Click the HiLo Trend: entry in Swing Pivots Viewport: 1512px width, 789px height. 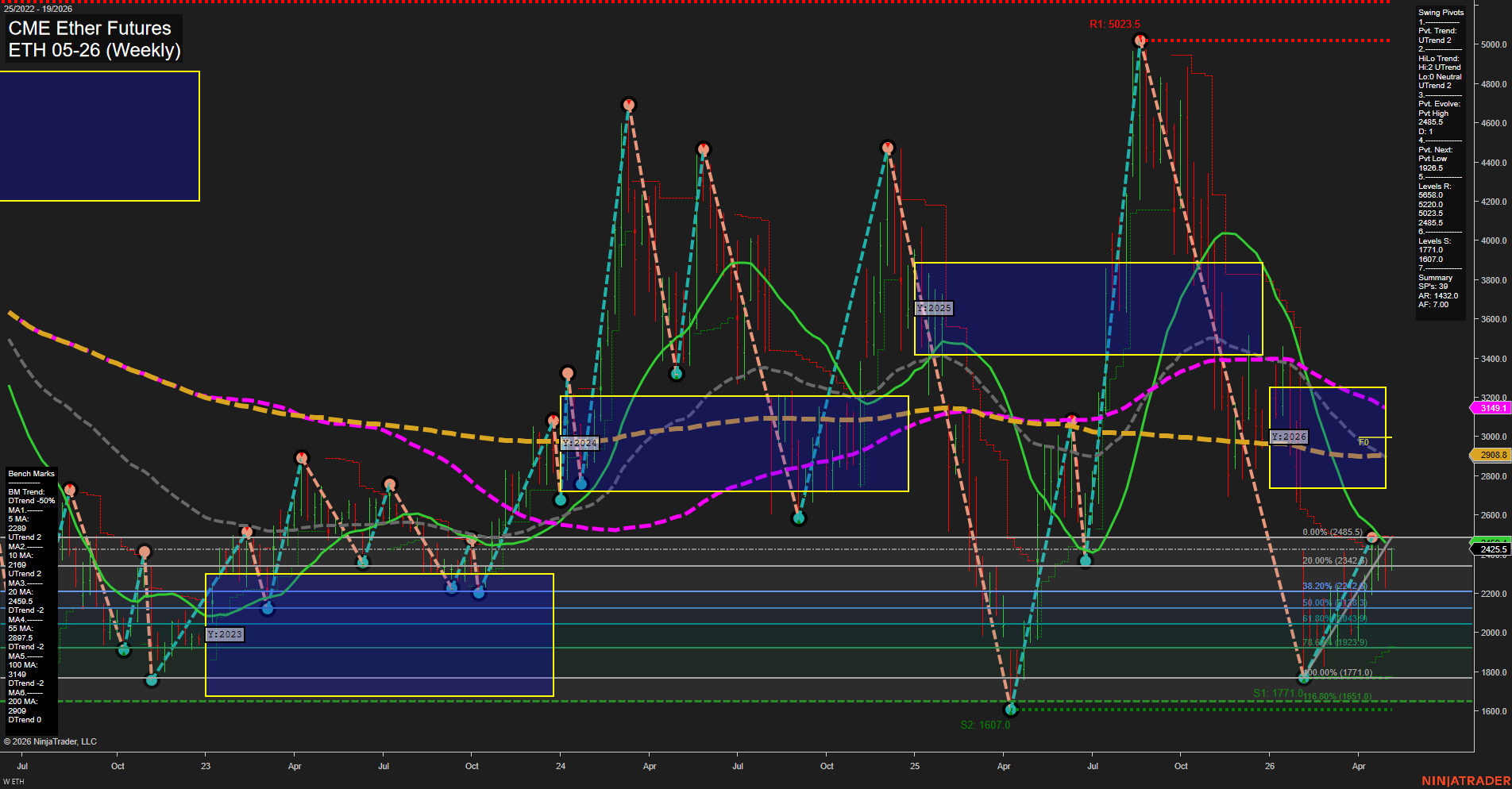[x=1439, y=59]
